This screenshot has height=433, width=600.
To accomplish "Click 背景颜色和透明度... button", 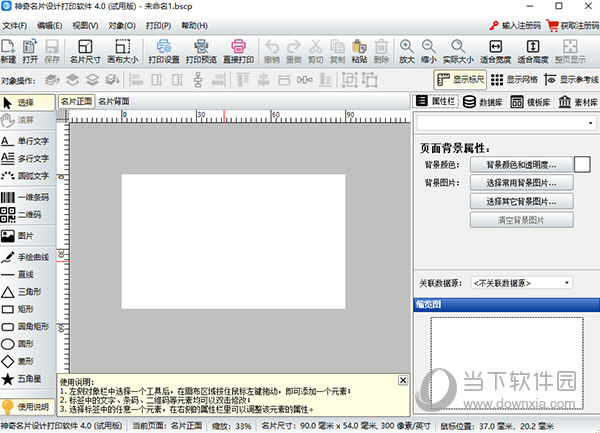I will pos(522,165).
